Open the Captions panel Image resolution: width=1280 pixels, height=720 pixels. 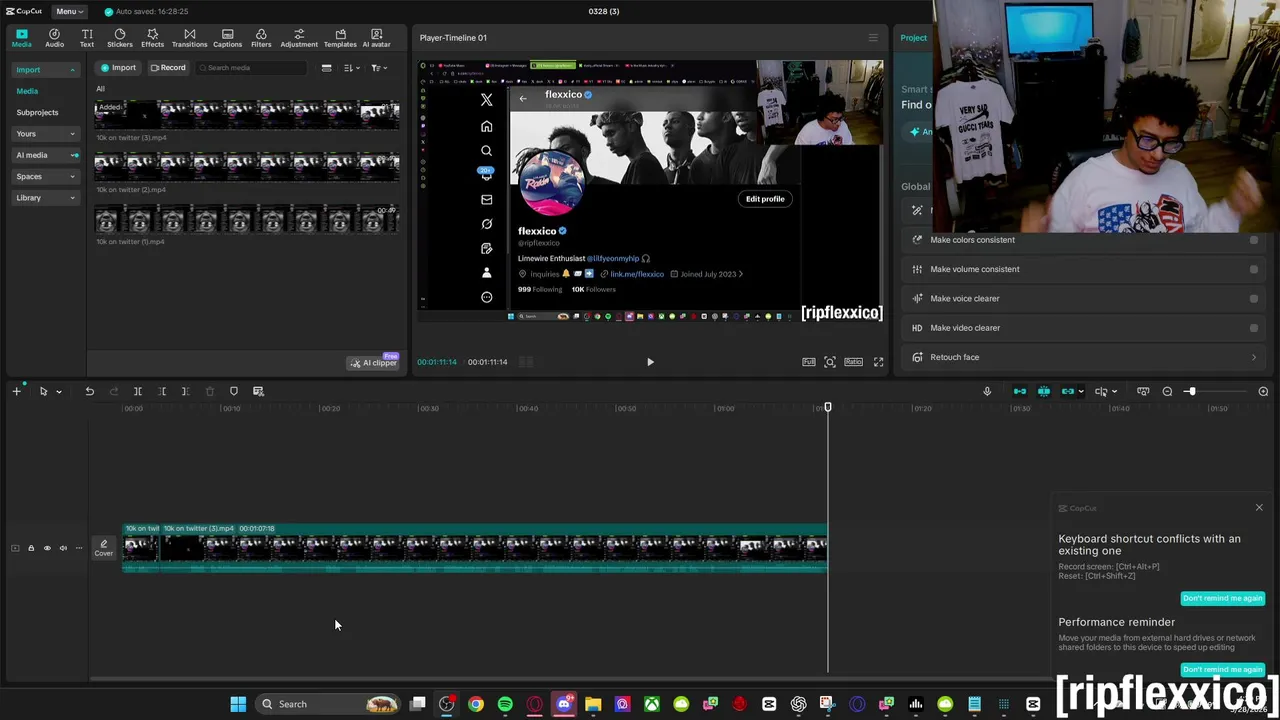point(227,38)
